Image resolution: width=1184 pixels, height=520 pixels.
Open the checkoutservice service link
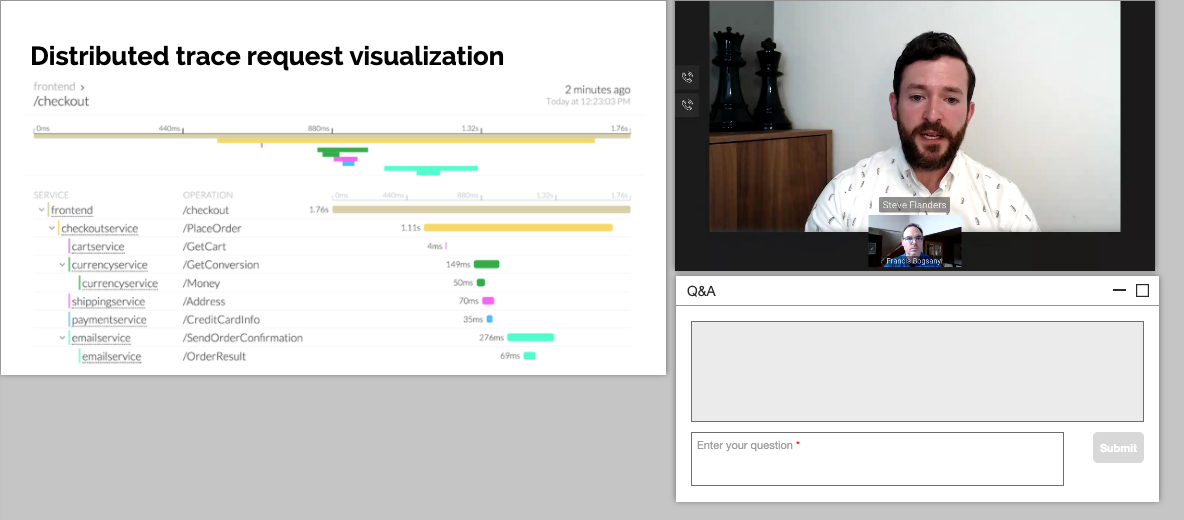coord(100,228)
